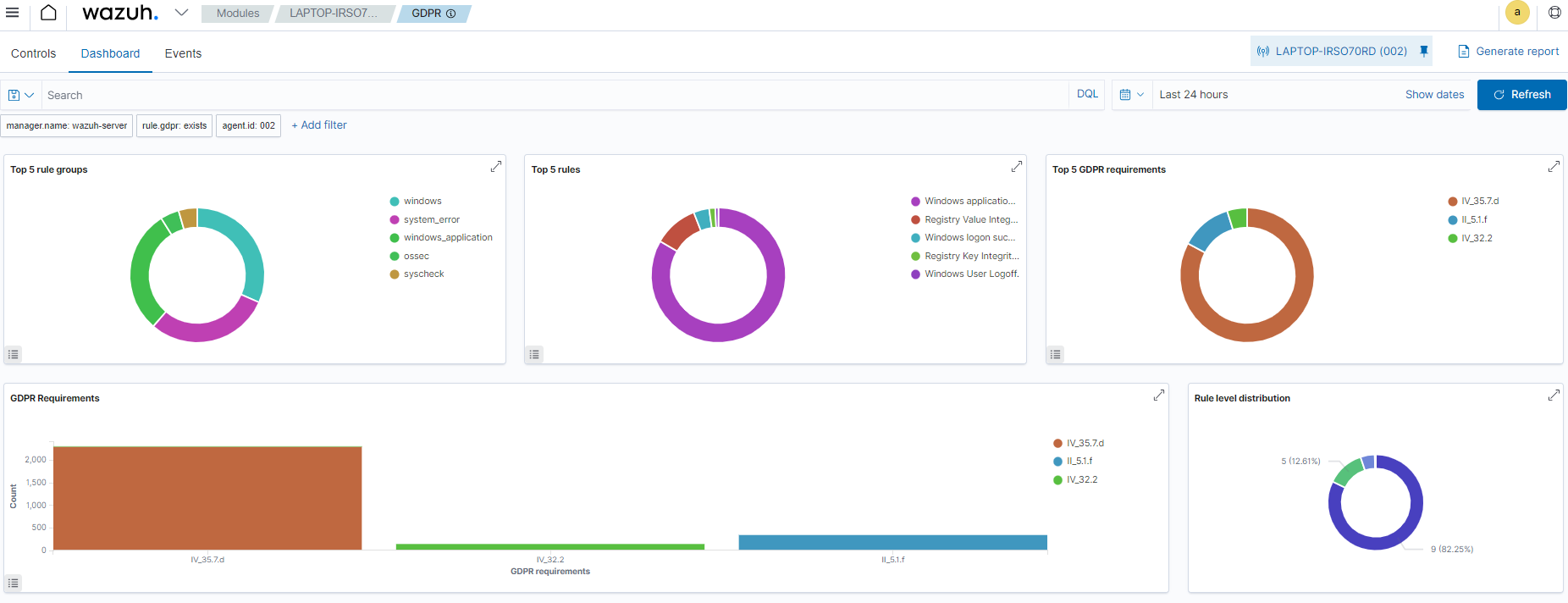The image size is (1568, 603).
Task: Expand the Top 5 rule groups panel
Action: 496,167
